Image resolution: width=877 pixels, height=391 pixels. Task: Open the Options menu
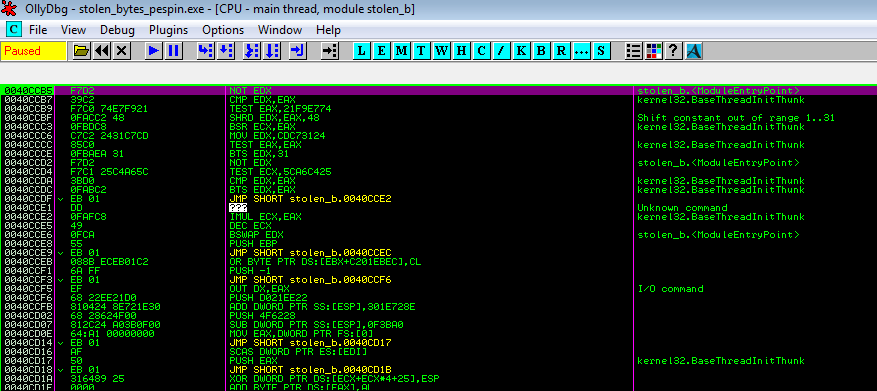coord(223,30)
